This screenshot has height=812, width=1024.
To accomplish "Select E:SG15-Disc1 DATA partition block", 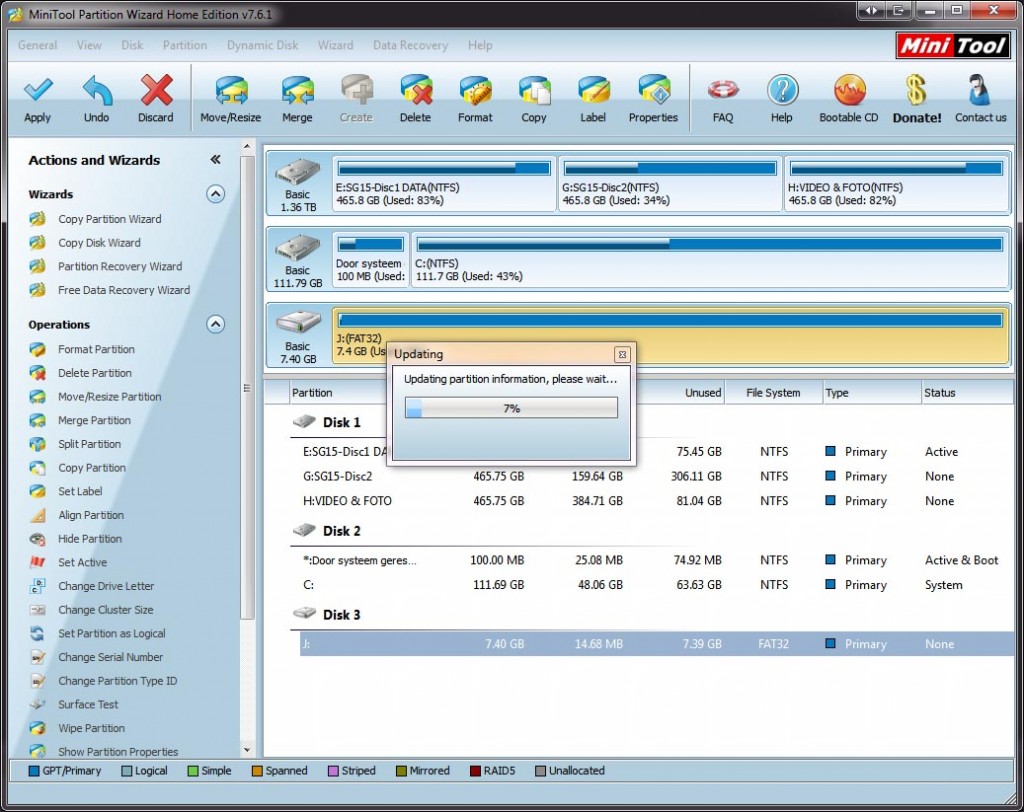I will coord(444,184).
